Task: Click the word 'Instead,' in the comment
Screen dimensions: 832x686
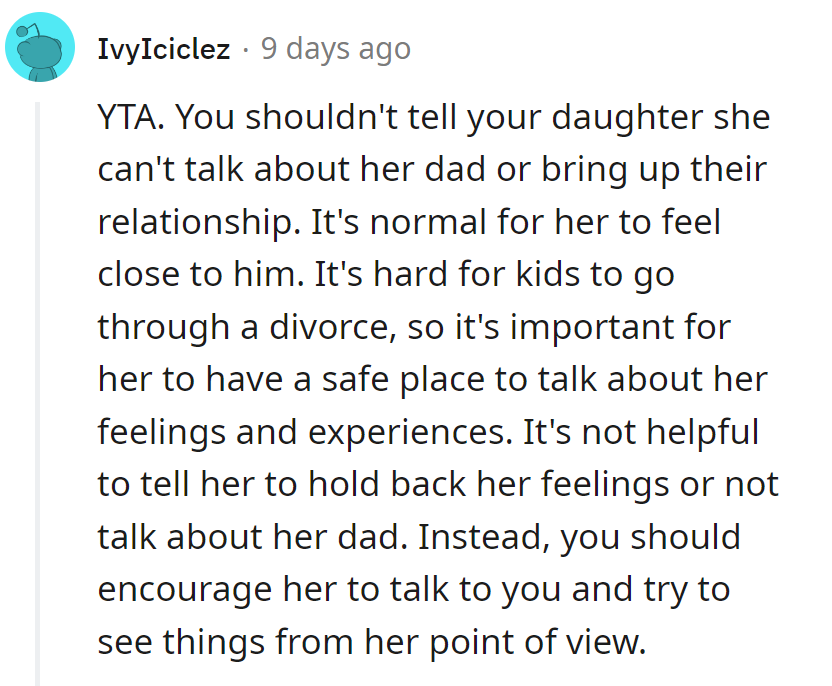Action: tap(484, 537)
